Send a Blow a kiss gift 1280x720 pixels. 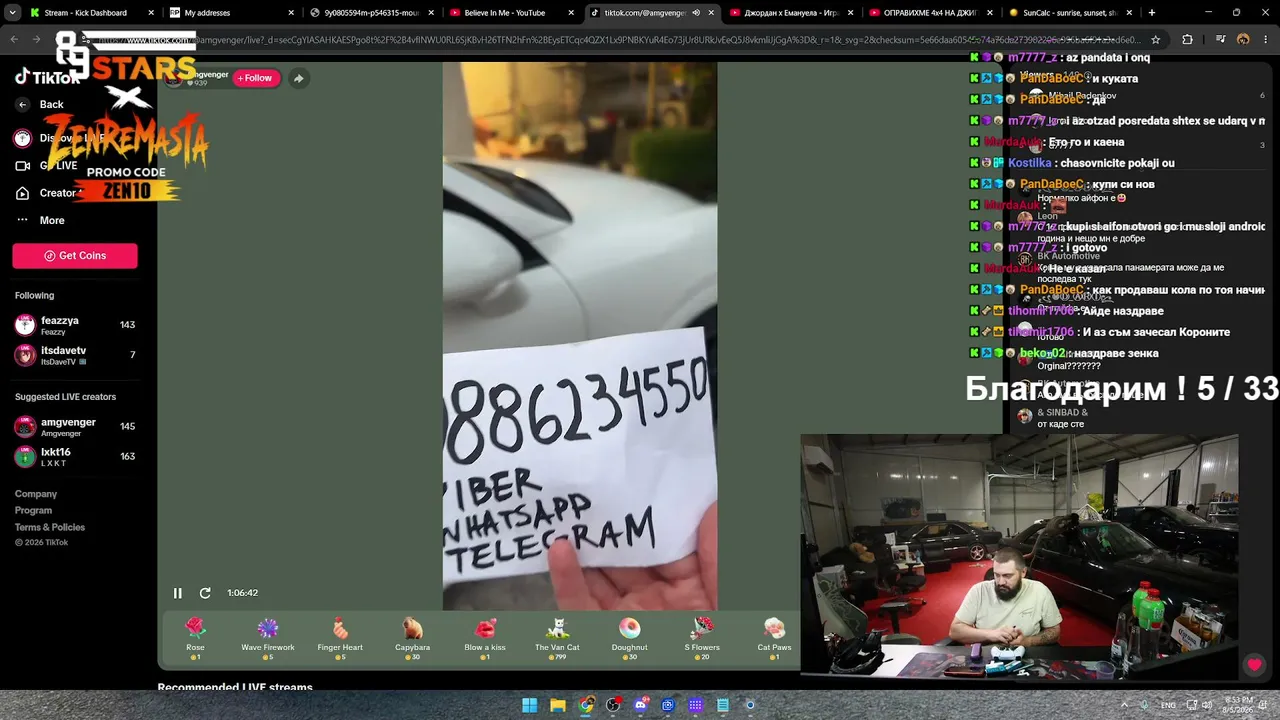coord(485,637)
